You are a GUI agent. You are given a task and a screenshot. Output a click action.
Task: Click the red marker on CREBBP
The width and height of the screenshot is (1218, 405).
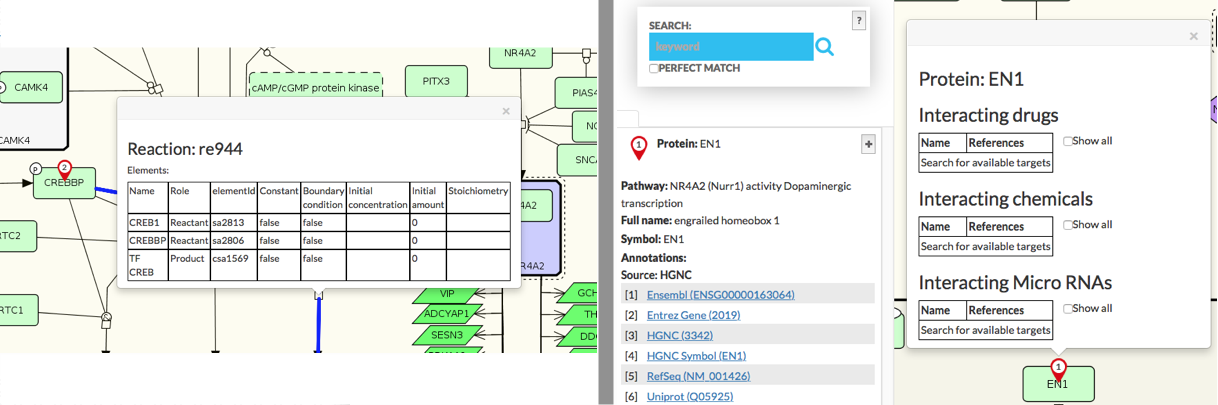pyautogui.click(x=65, y=170)
